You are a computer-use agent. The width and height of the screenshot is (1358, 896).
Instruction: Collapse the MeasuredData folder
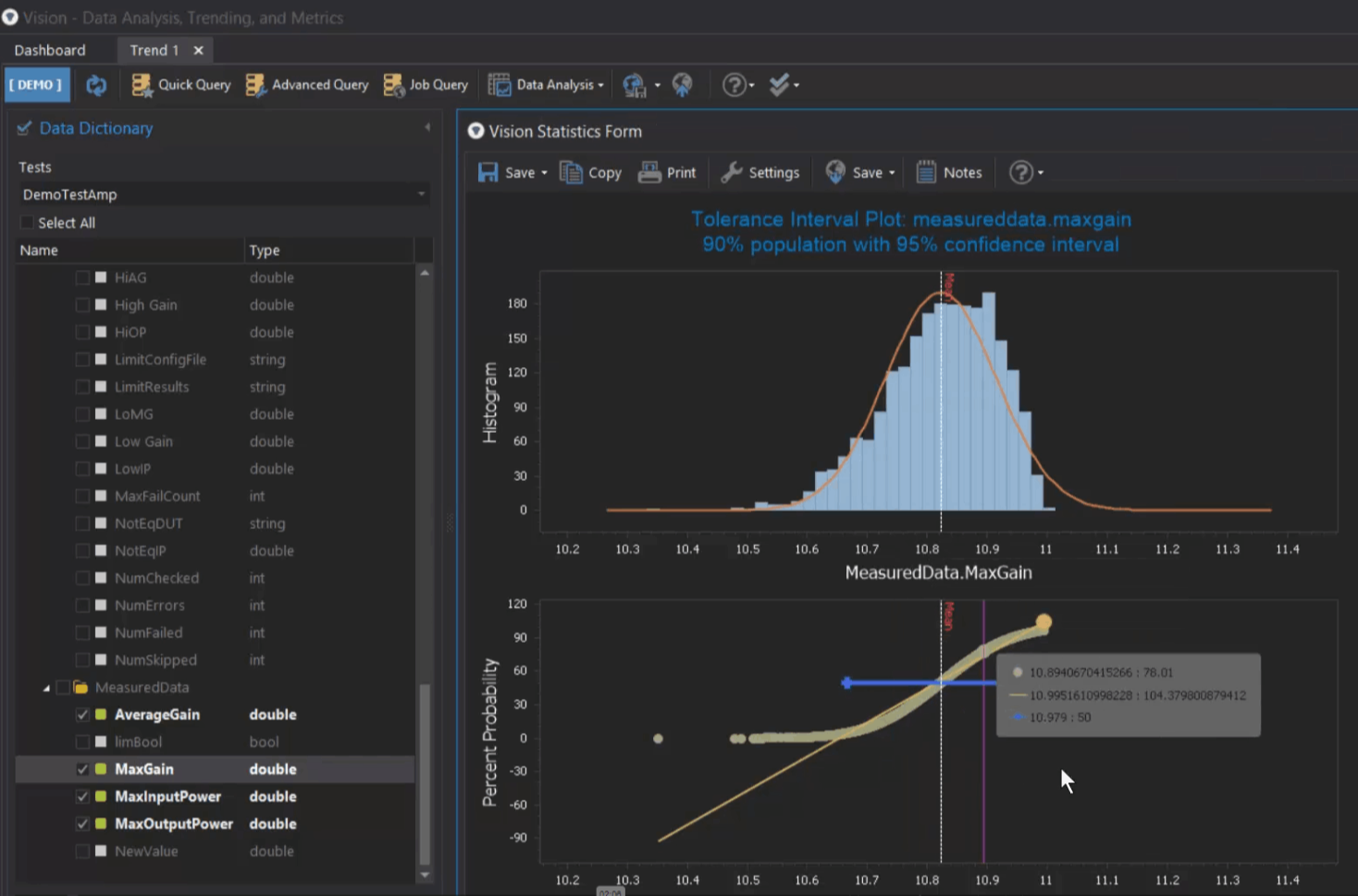click(45, 687)
